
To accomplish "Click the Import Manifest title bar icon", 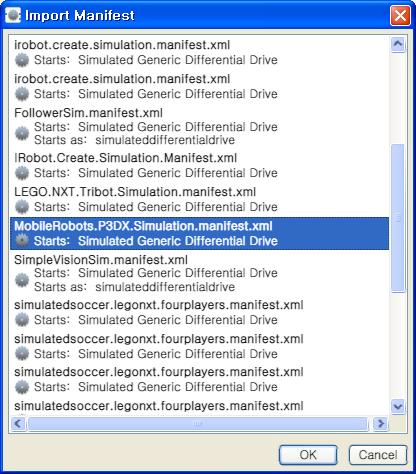I will click(x=13, y=15).
